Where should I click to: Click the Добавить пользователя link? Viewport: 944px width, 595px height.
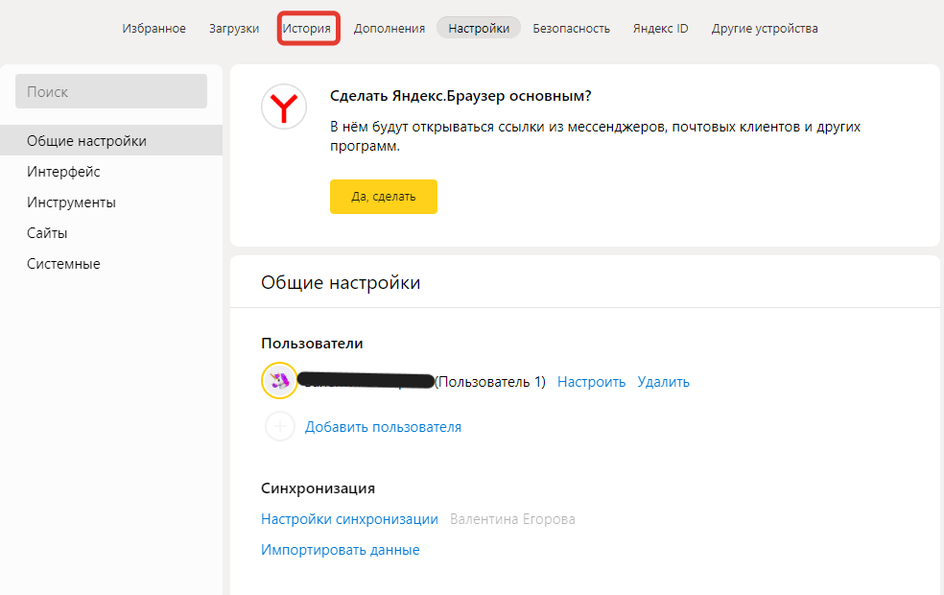pyautogui.click(x=383, y=427)
